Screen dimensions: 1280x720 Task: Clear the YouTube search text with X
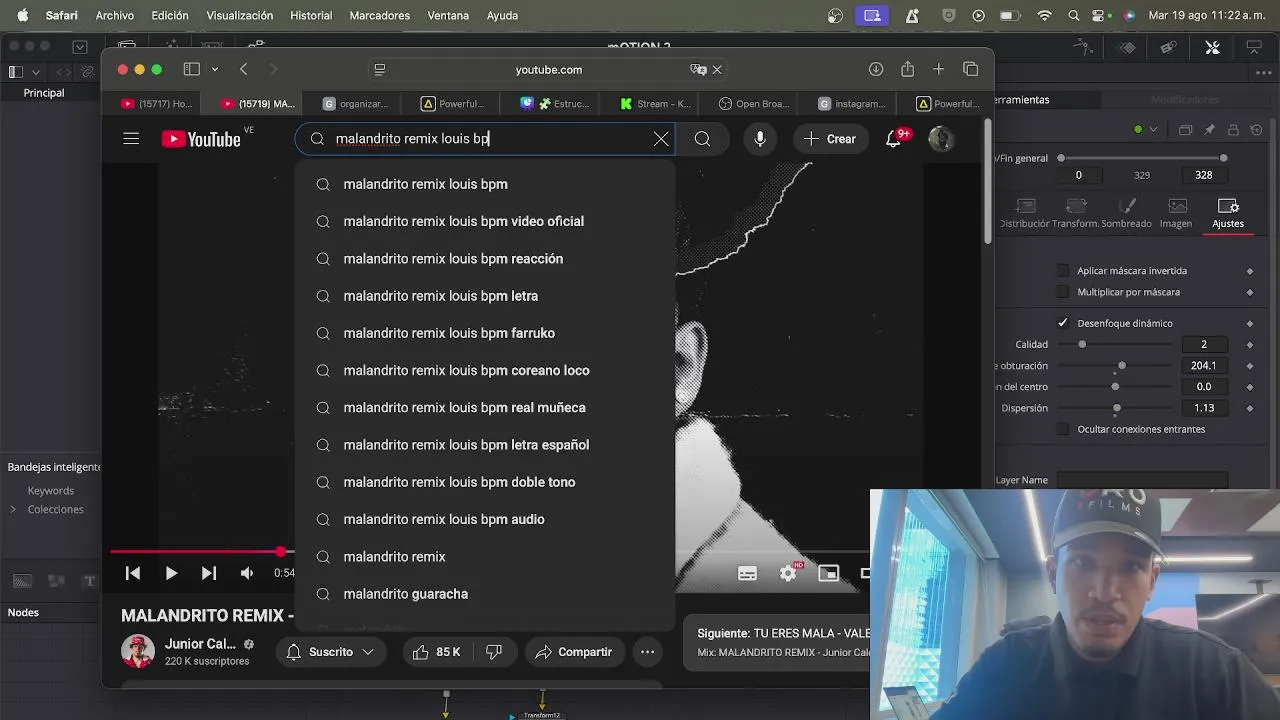pos(661,139)
